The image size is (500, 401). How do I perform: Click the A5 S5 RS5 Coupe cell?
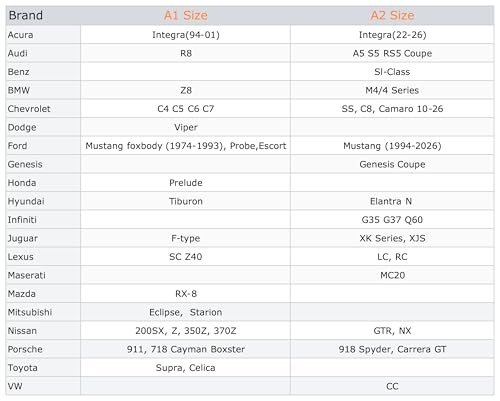coord(392,53)
